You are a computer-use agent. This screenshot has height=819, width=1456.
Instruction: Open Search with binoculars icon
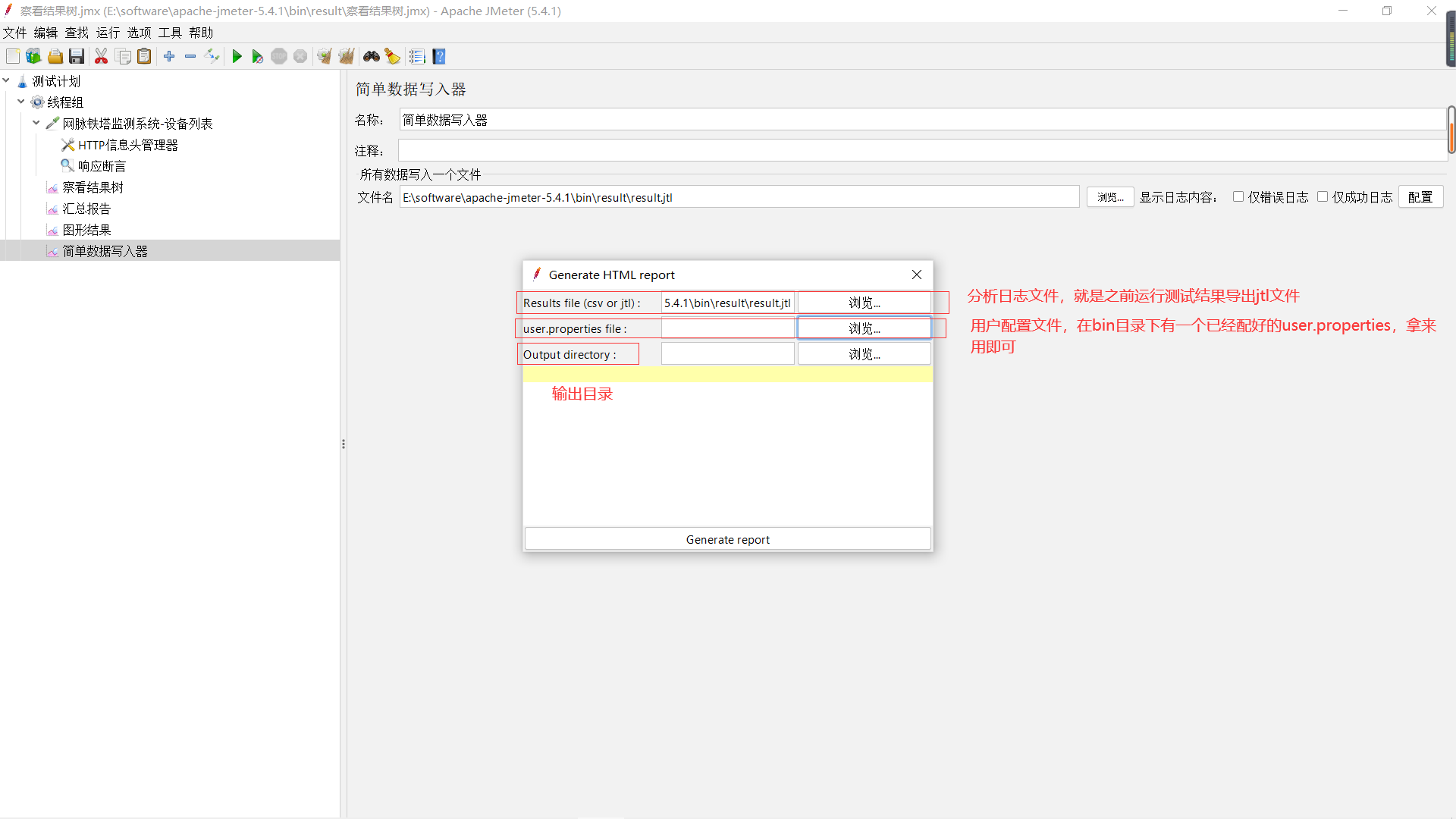coord(371,57)
